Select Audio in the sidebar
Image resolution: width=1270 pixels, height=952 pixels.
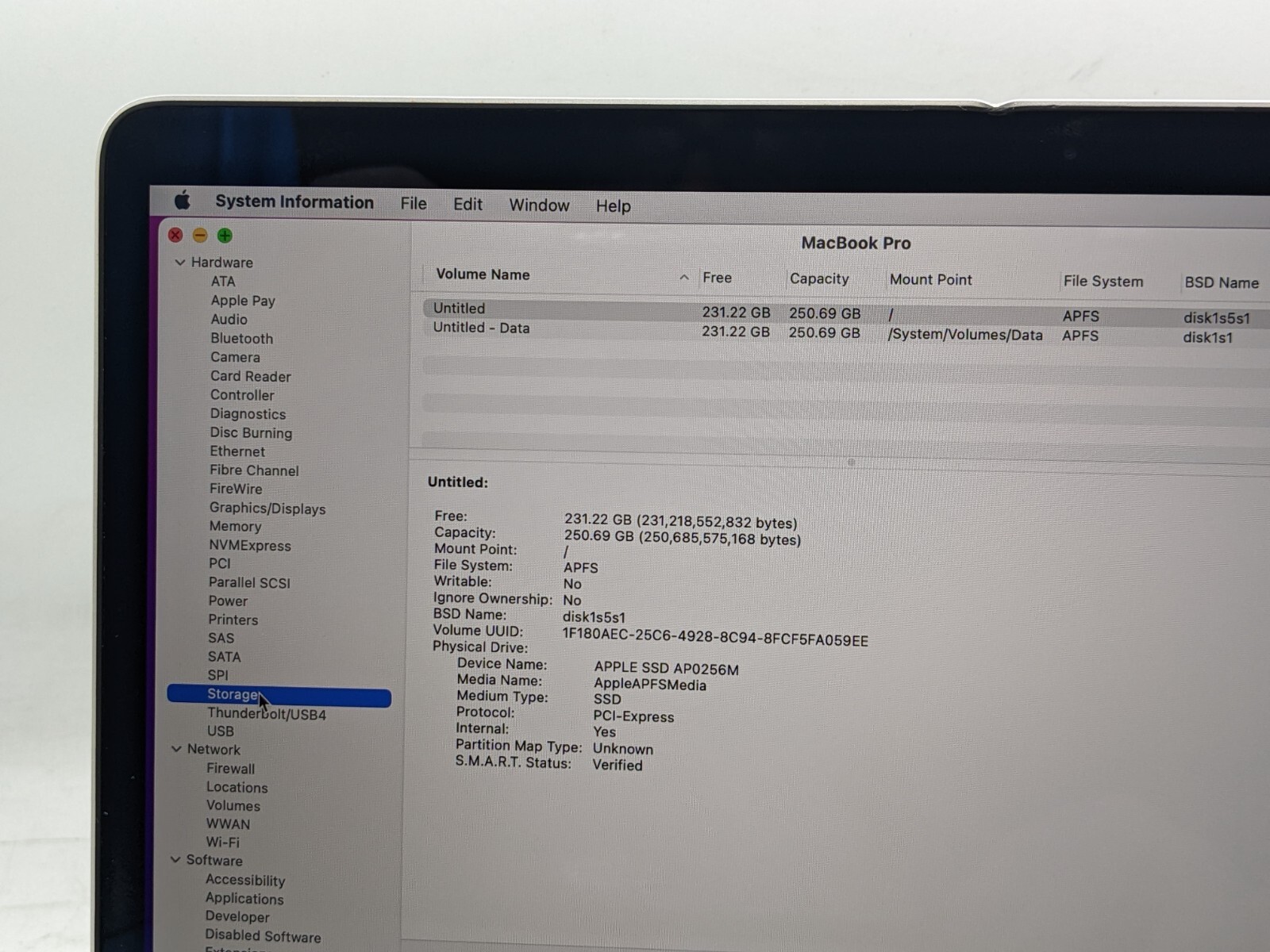229,320
